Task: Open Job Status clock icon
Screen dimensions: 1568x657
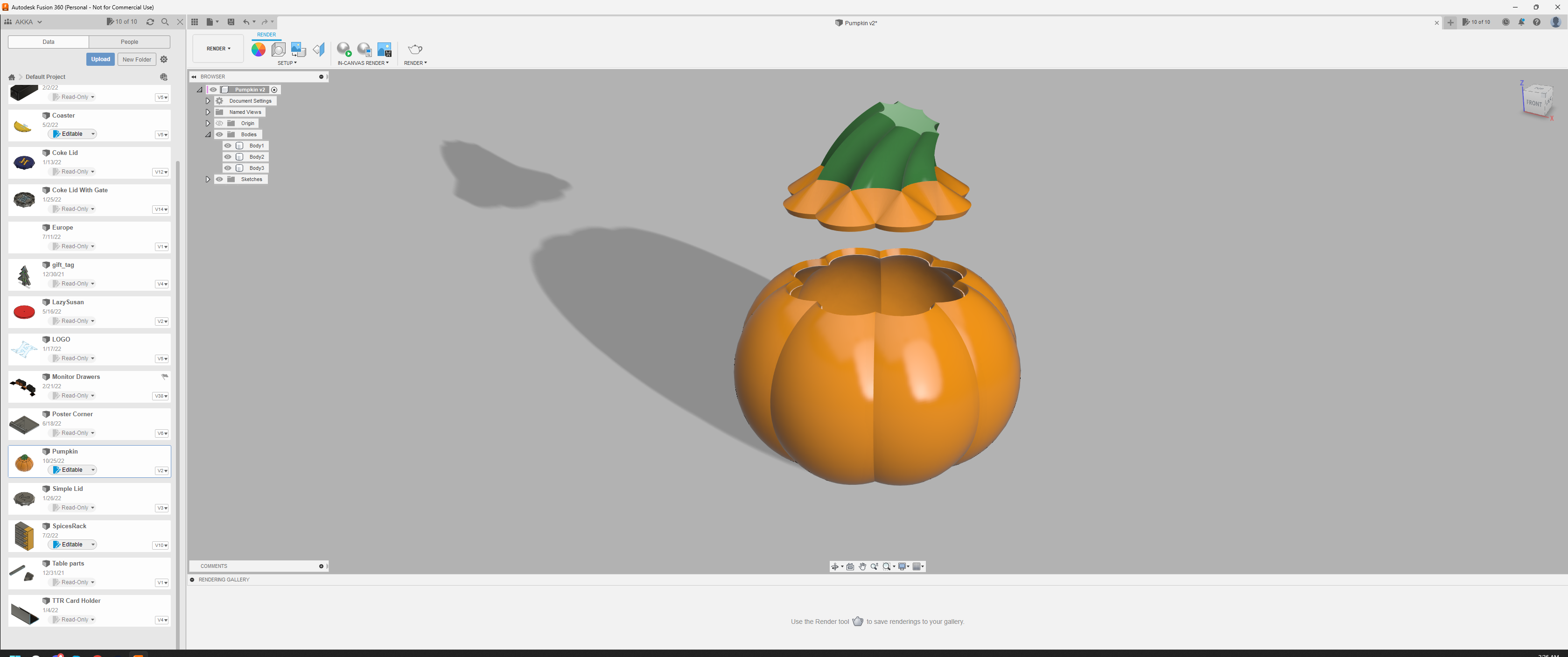Action: pos(1506,22)
